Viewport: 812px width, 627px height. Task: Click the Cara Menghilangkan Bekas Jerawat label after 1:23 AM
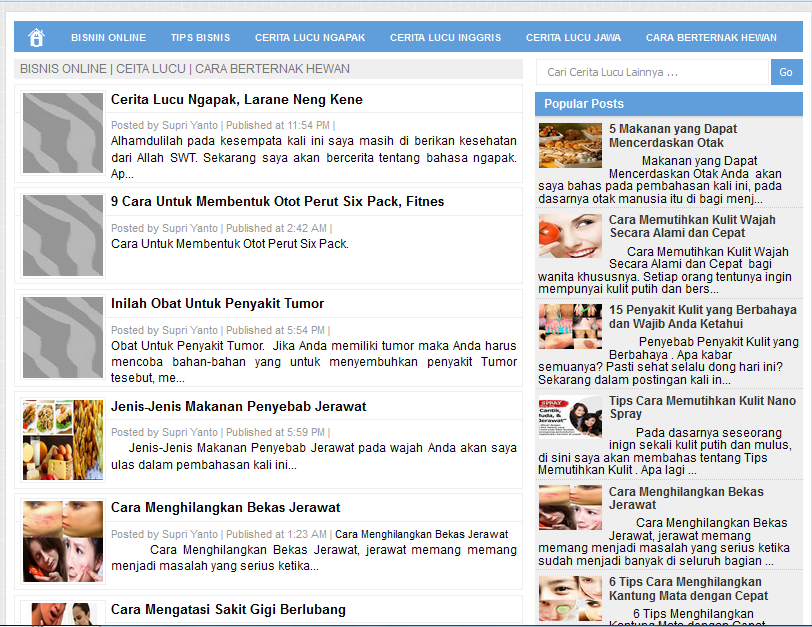click(422, 534)
